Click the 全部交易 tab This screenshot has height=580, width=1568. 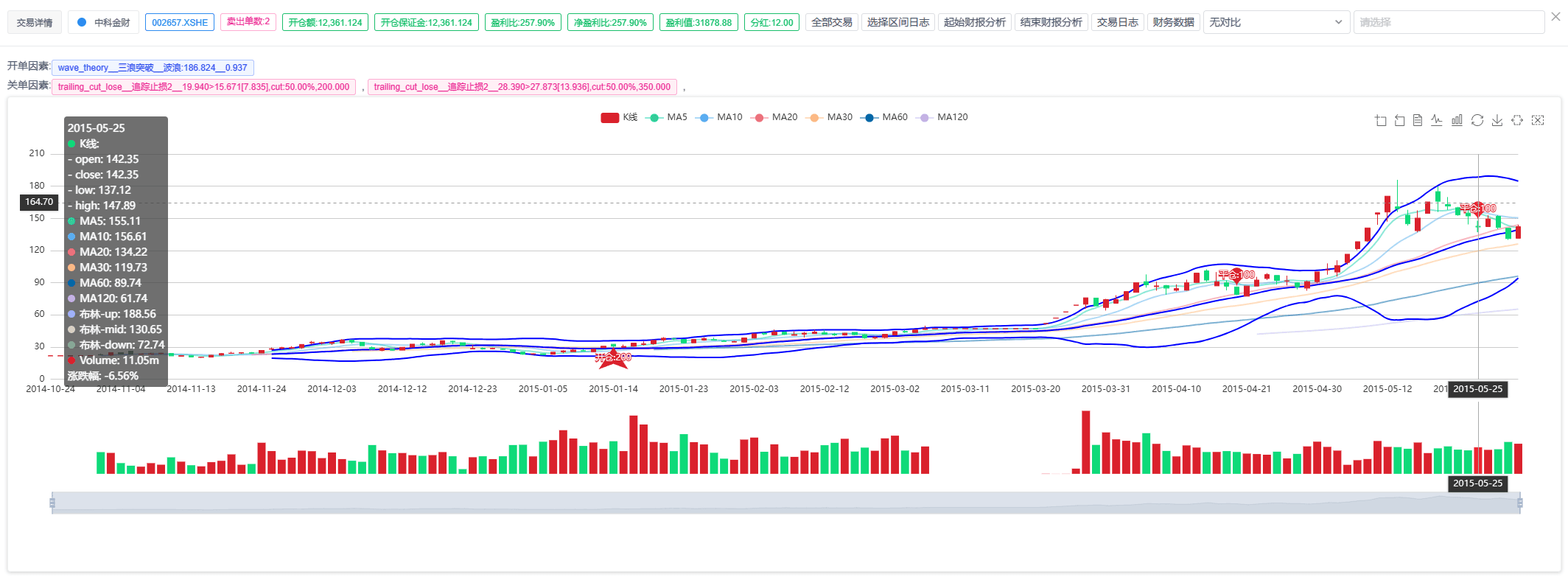831,23
